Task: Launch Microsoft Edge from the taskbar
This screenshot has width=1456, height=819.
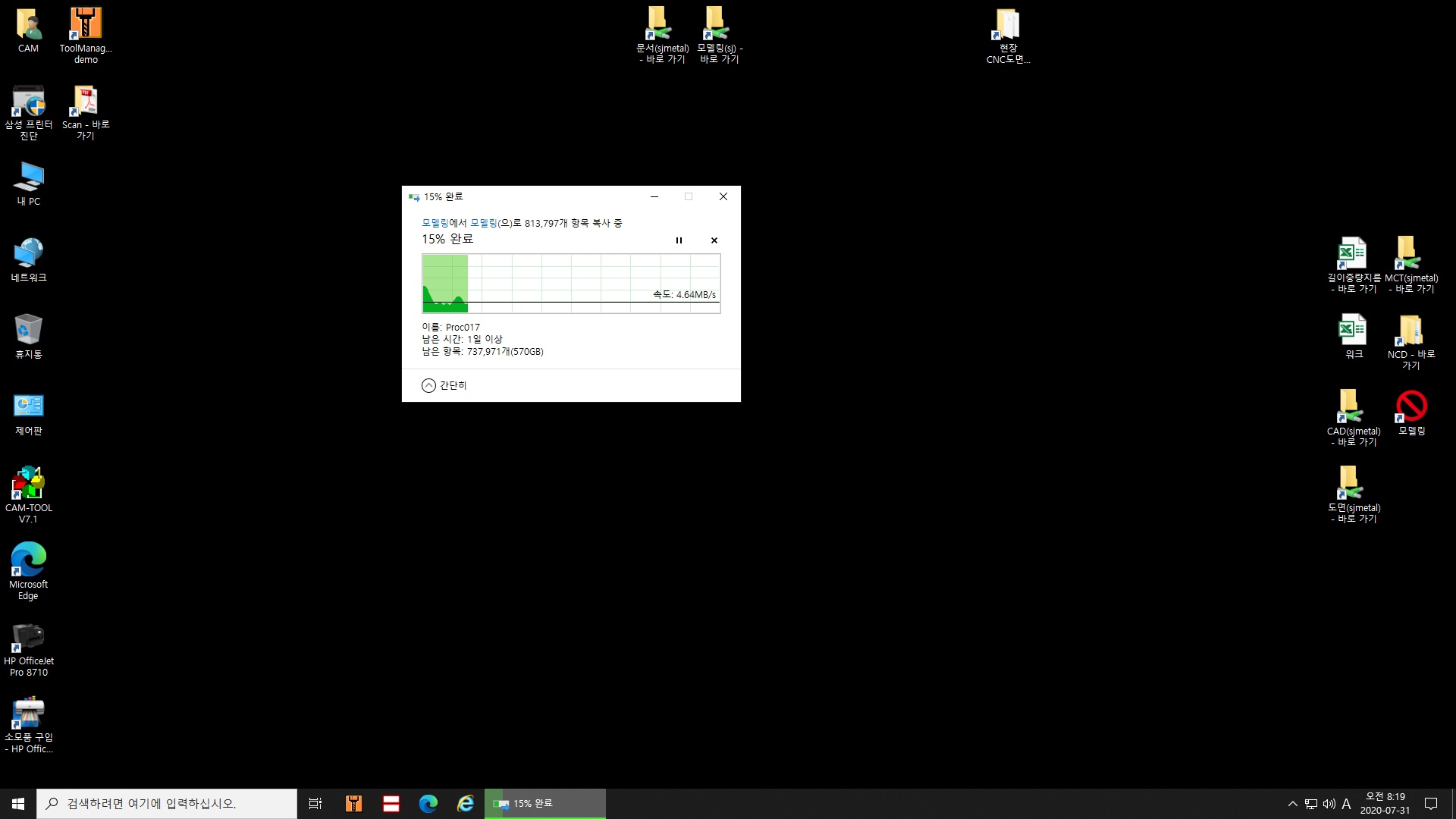Action: (428, 804)
